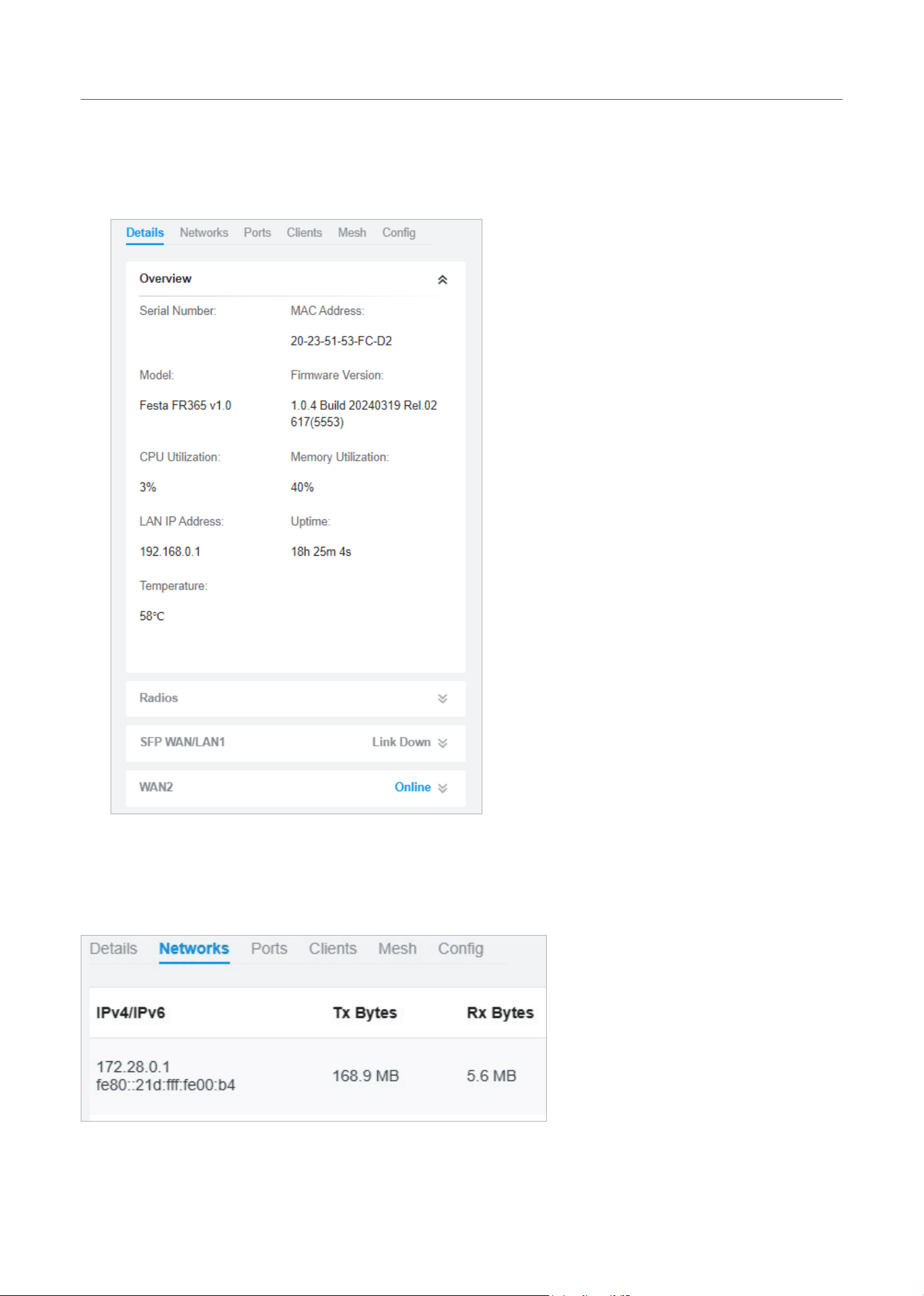Click firmware version 1.0.4 Build text
924x1296 pixels.
point(364,414)
